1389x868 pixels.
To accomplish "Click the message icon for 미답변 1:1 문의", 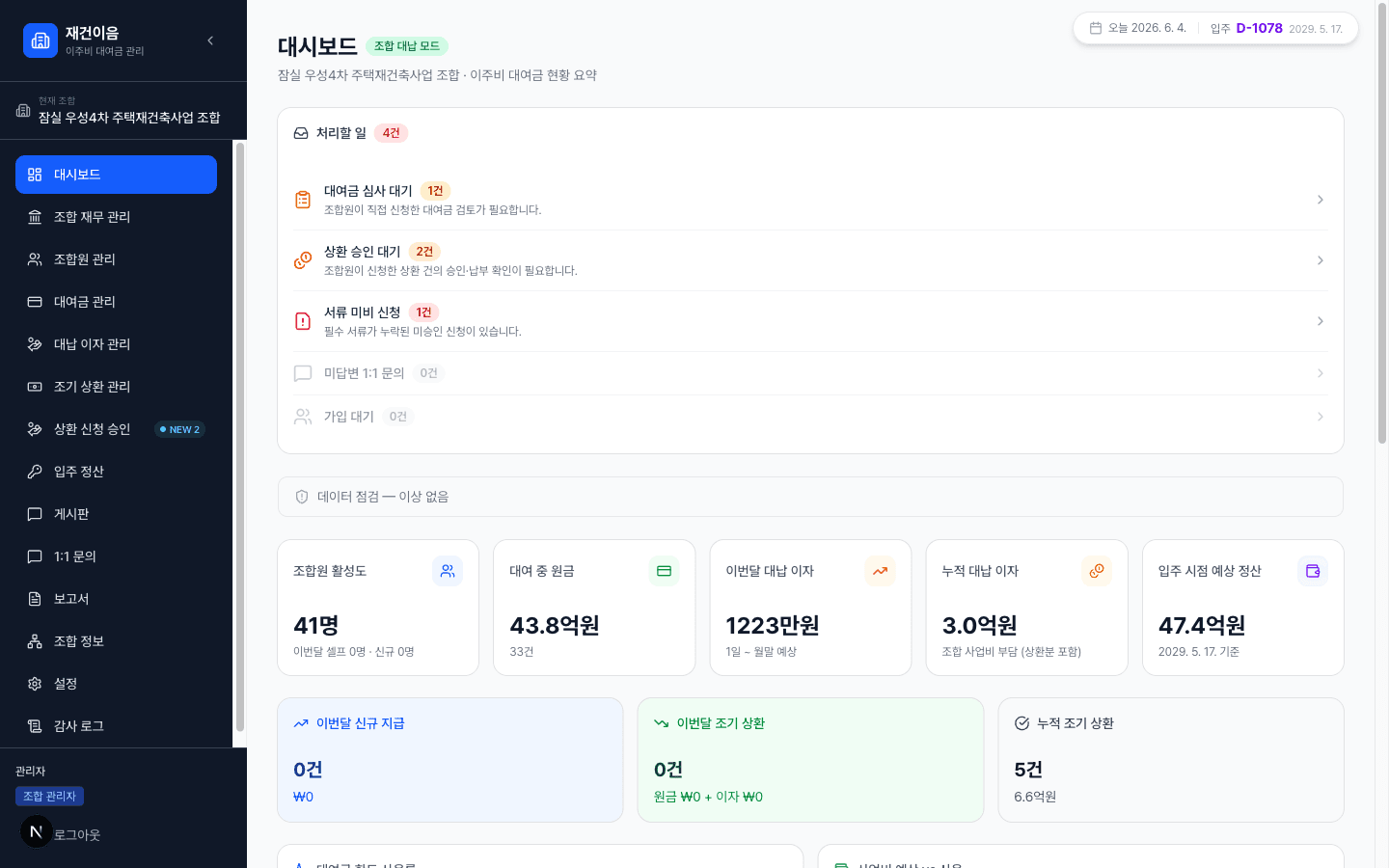I will [x=303, y=373].
